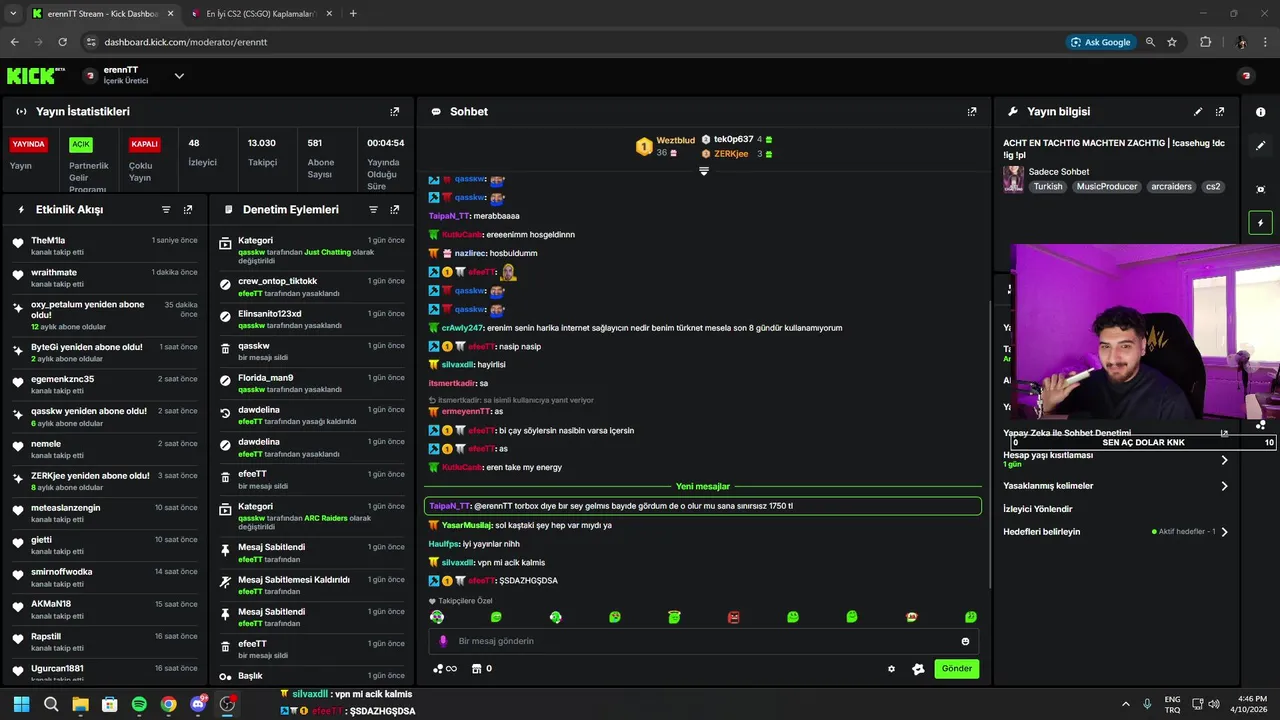
Task: Send message with Gönder button
Action: tap(956, 669)
